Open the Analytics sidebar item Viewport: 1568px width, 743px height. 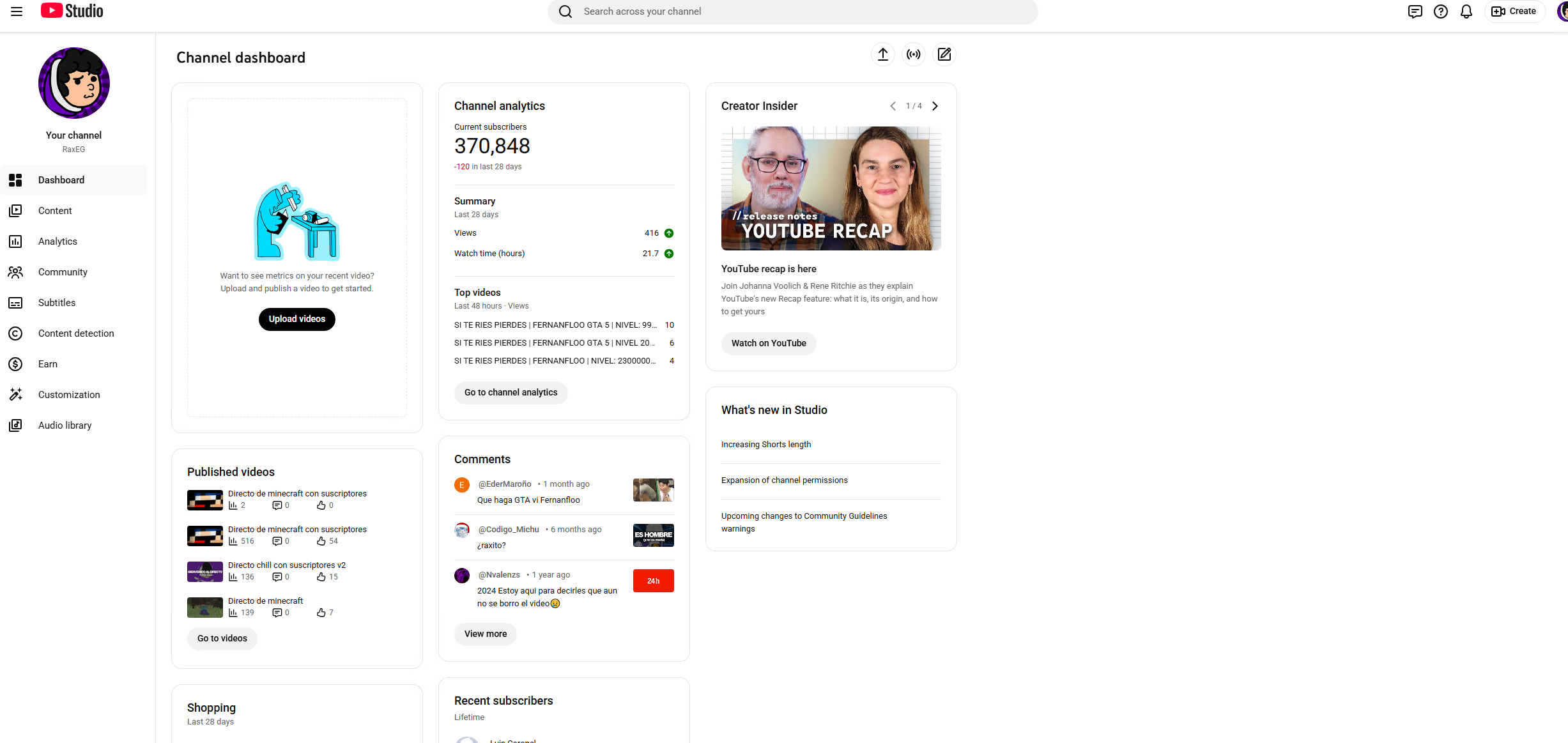(x=58, y=241)
